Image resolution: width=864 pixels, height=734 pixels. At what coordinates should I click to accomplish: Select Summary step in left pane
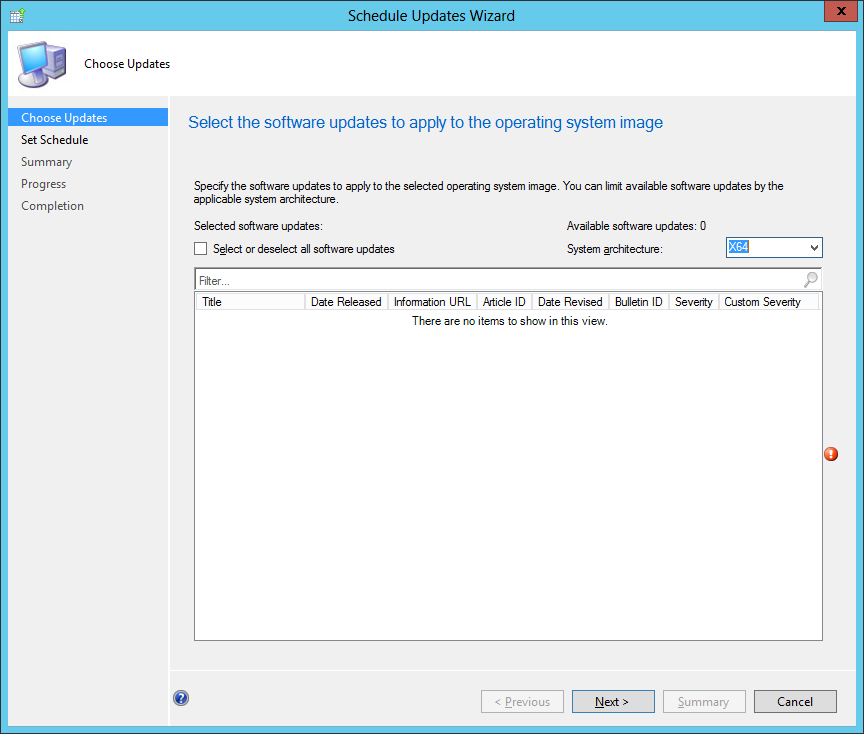tap(46, 162)
